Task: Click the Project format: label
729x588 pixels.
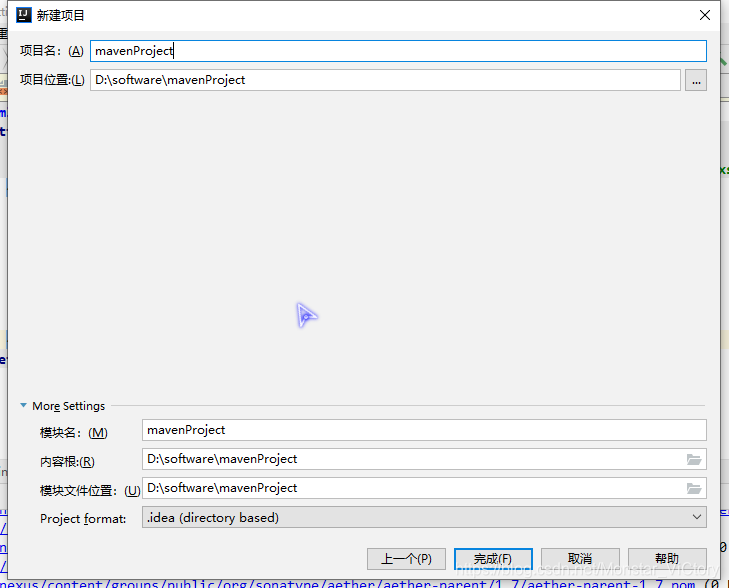Action: pos(83,518)
